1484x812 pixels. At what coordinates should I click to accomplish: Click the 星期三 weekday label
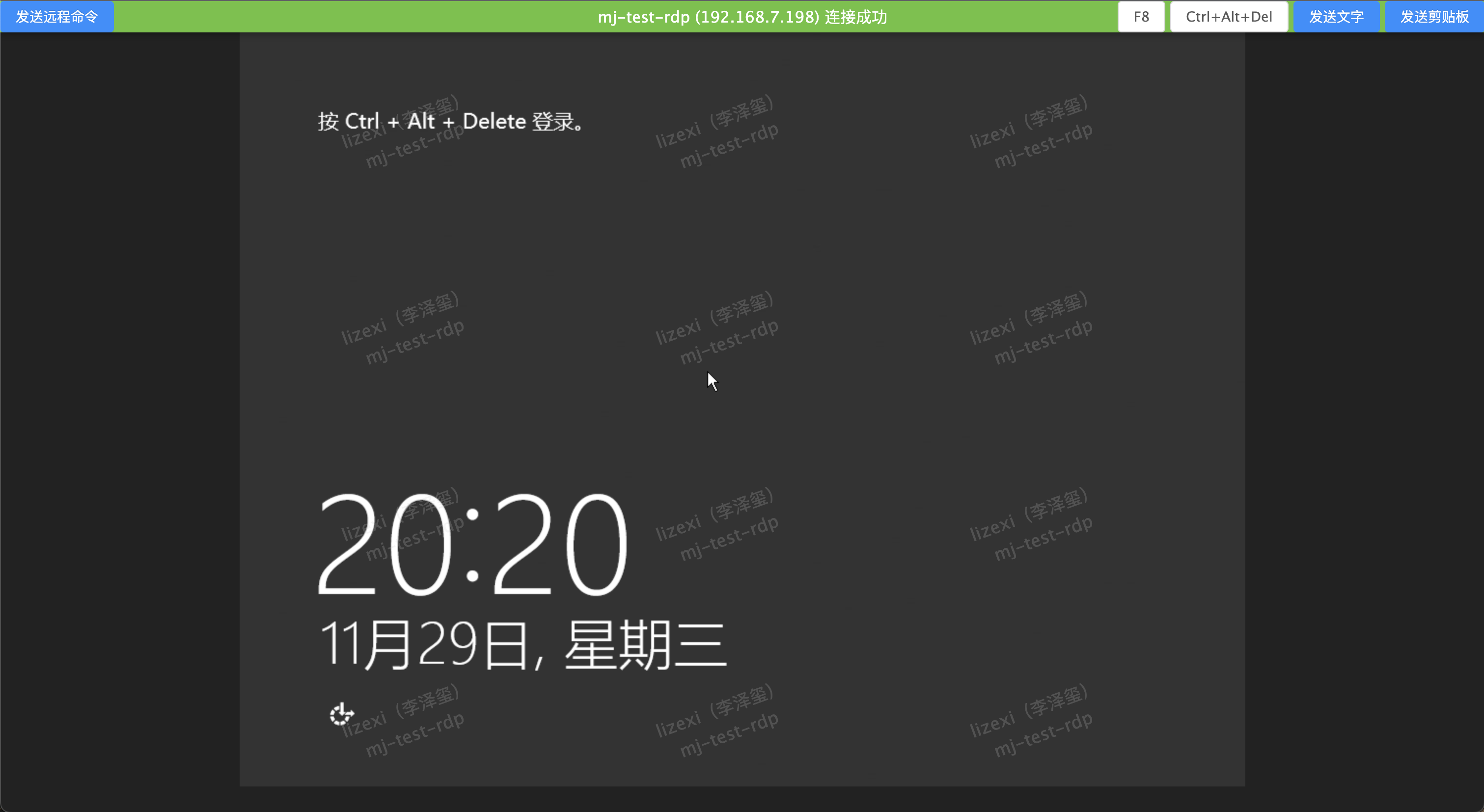point(645,645)
